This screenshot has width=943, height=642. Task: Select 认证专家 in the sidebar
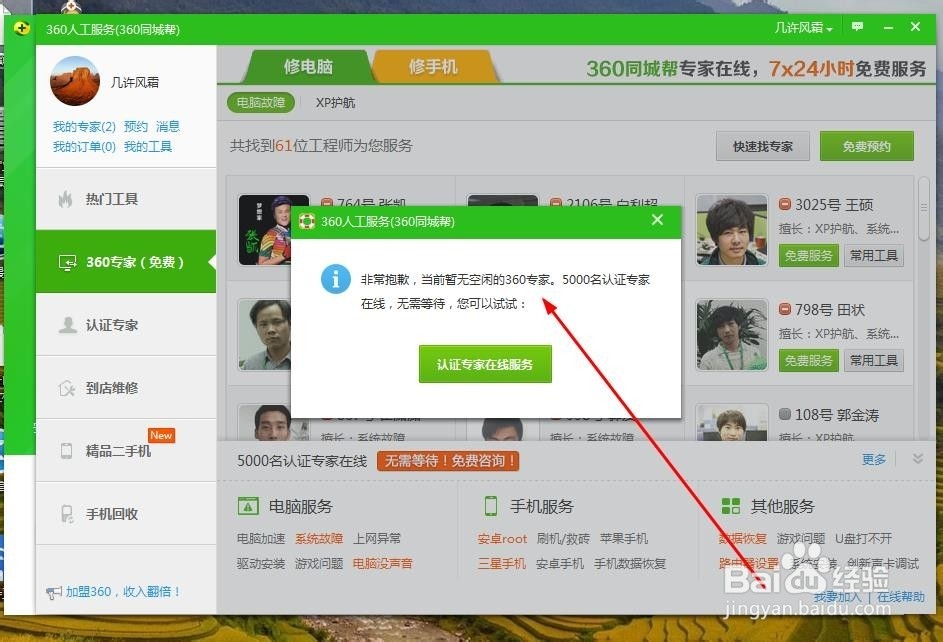126,325
